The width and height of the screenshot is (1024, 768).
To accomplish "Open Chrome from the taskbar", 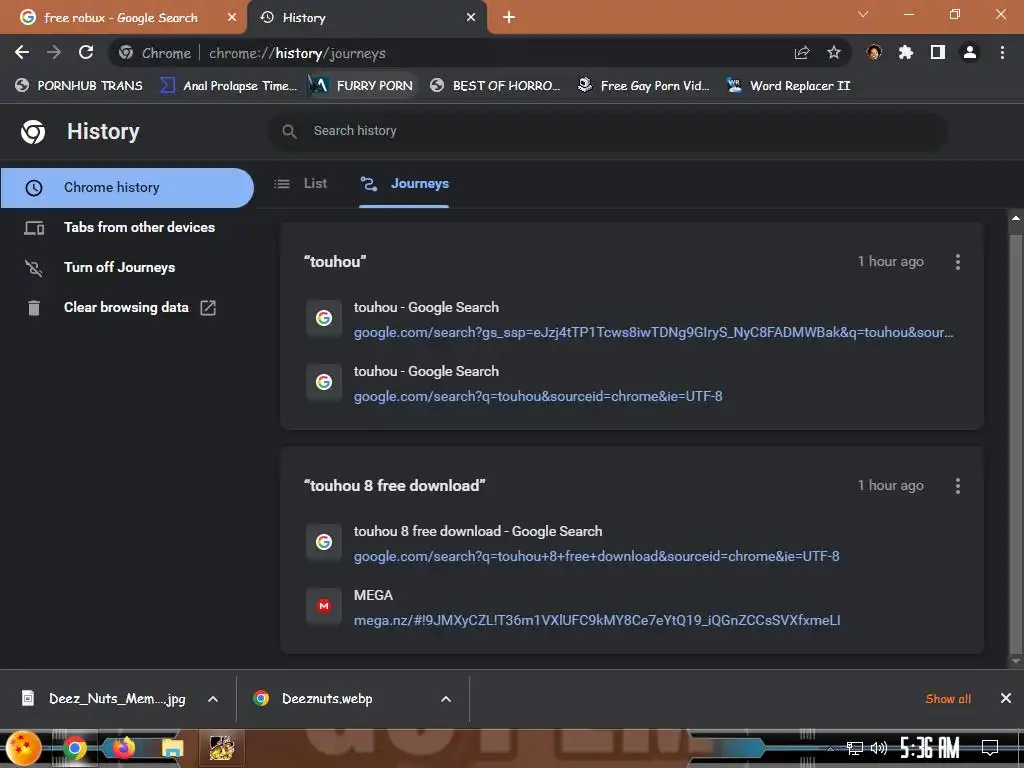I will [x=74, y=748].
